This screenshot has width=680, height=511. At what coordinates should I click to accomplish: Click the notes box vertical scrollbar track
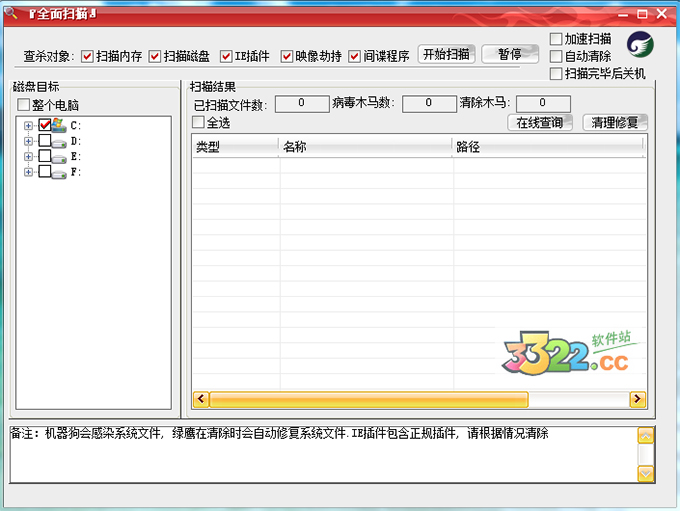(646, 455)
